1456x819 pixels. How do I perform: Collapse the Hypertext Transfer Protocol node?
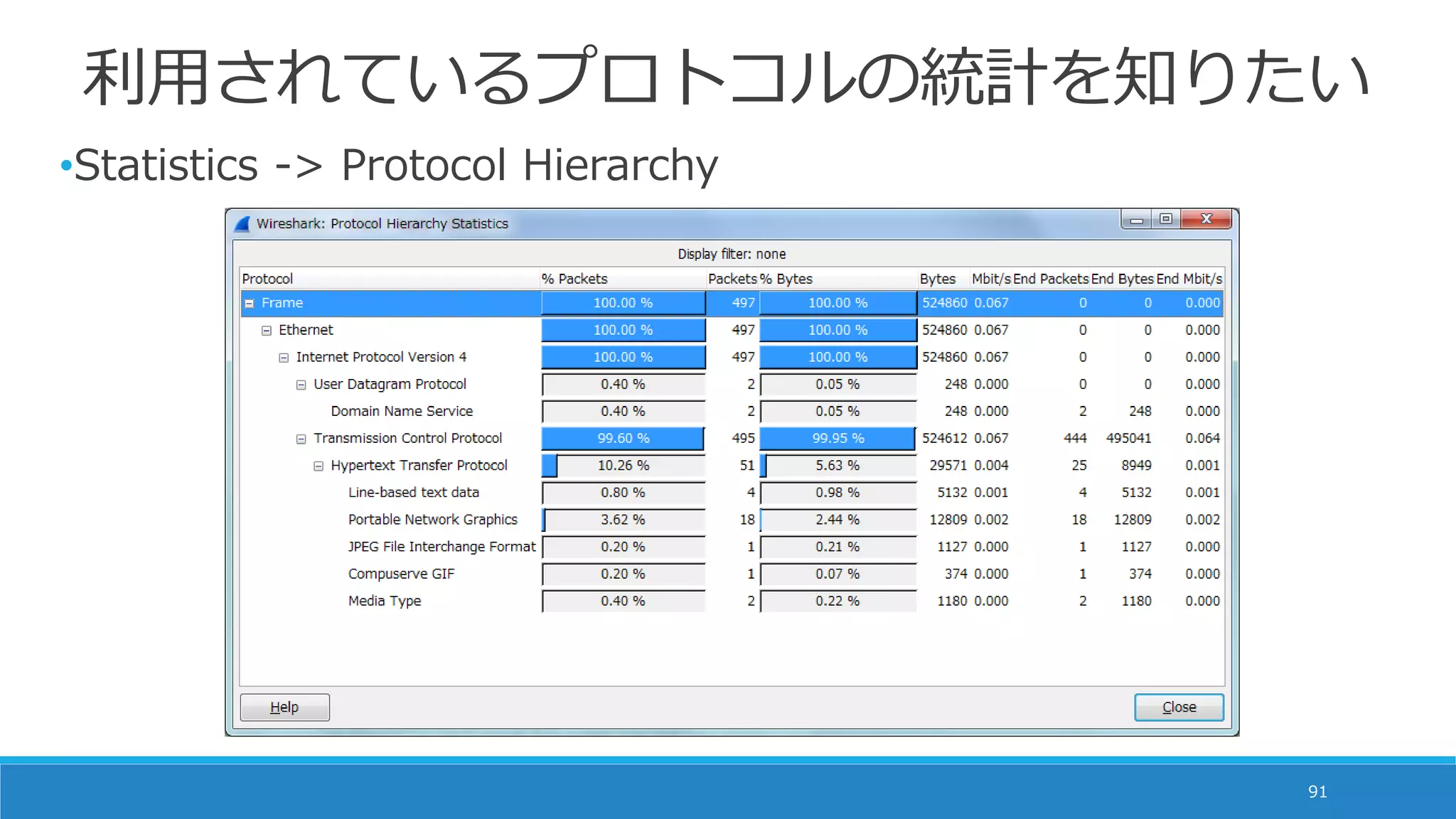coord(318,466)
